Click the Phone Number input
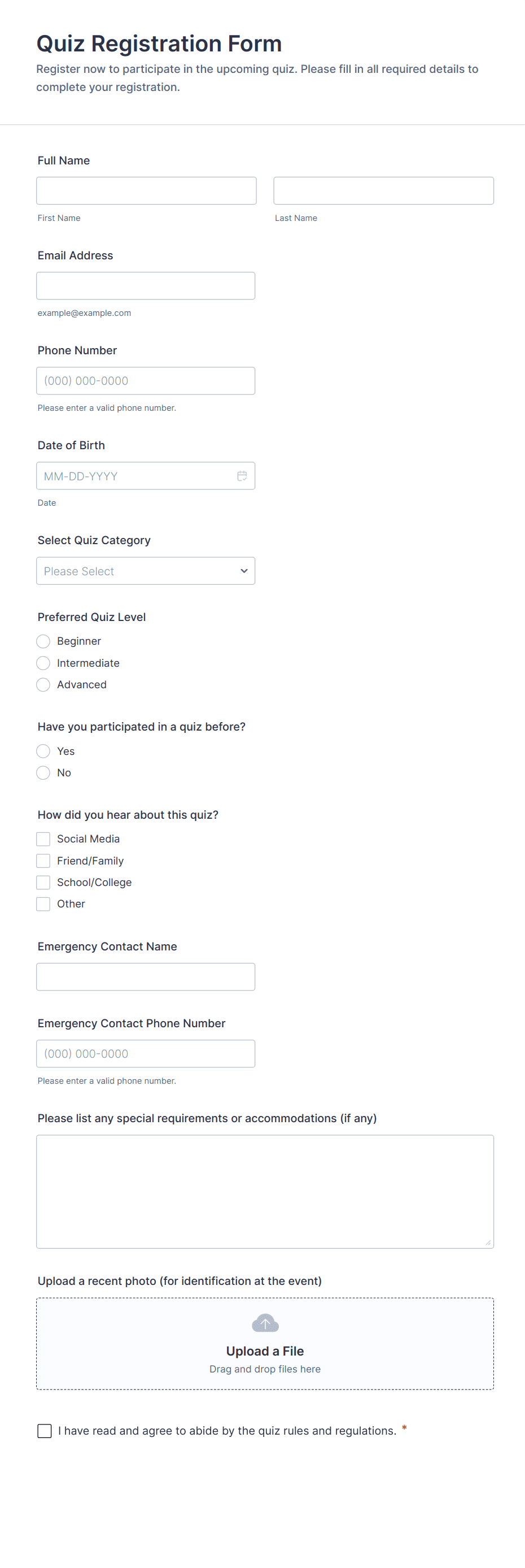 point(146,381)
